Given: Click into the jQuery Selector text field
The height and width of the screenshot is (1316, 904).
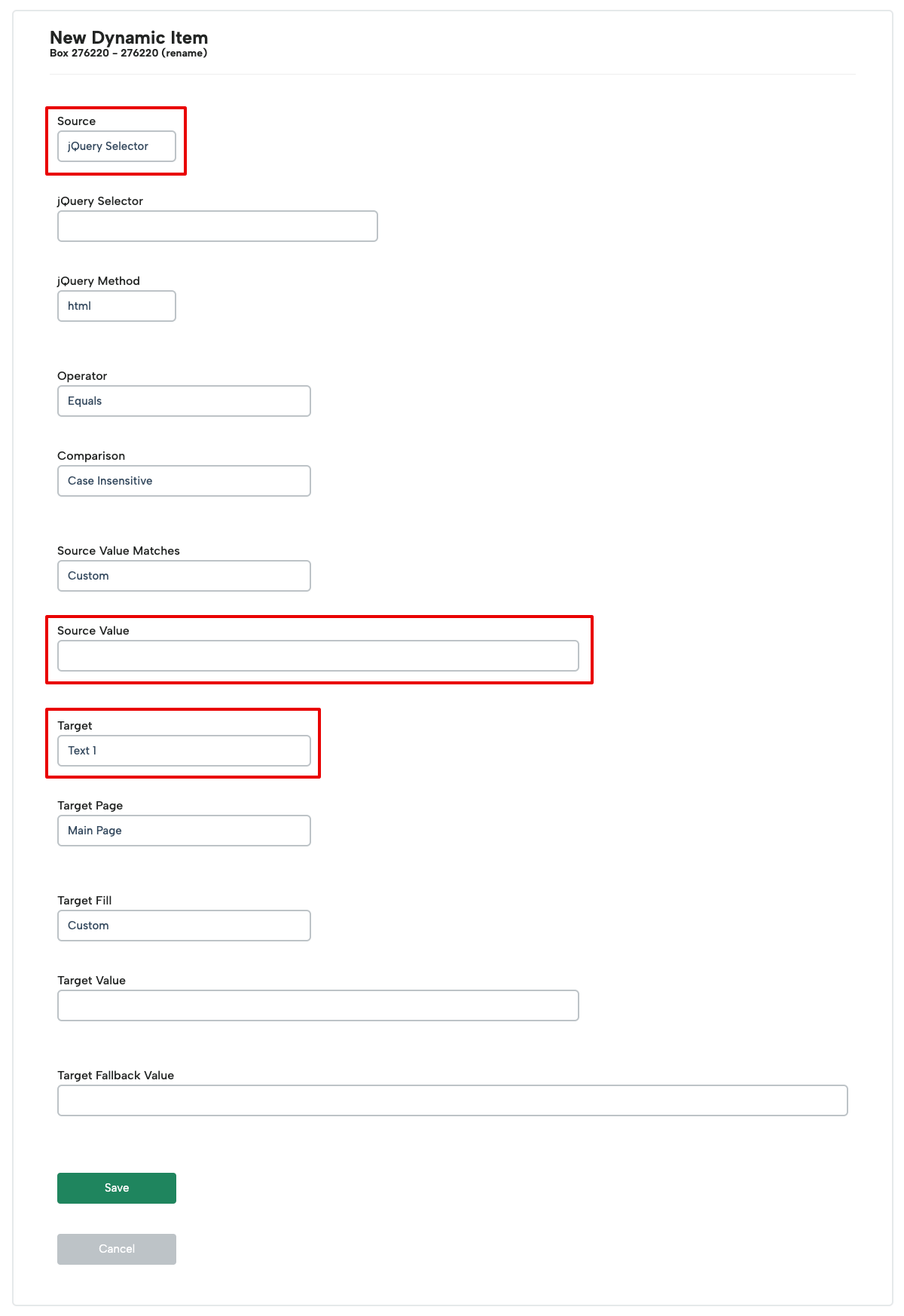Looking at the screenshot, I should (x=218, y=226).
